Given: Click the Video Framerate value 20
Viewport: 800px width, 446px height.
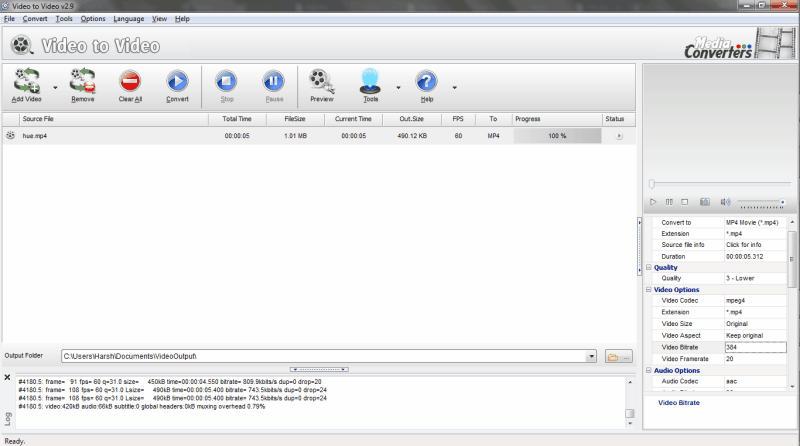Looking at the screenshot, I should [x=755, y=359].
